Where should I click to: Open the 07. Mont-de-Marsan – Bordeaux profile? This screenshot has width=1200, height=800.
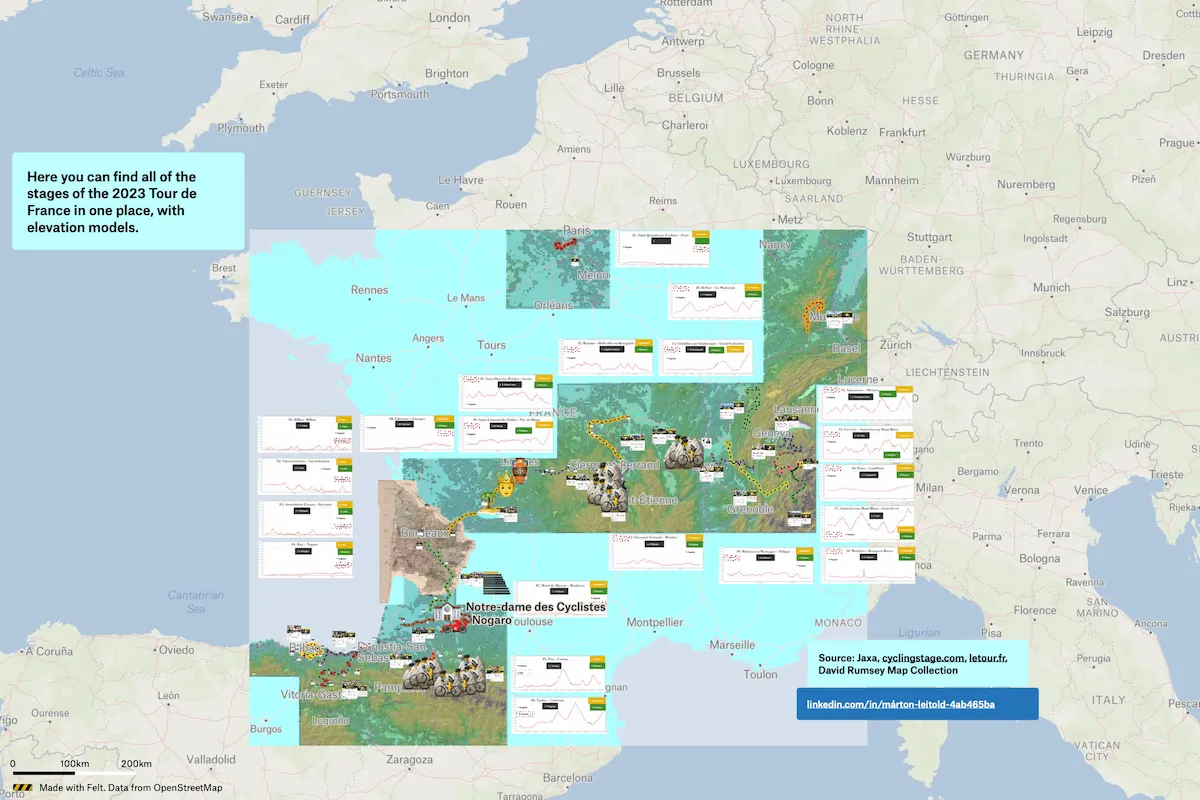coord(561,599)
